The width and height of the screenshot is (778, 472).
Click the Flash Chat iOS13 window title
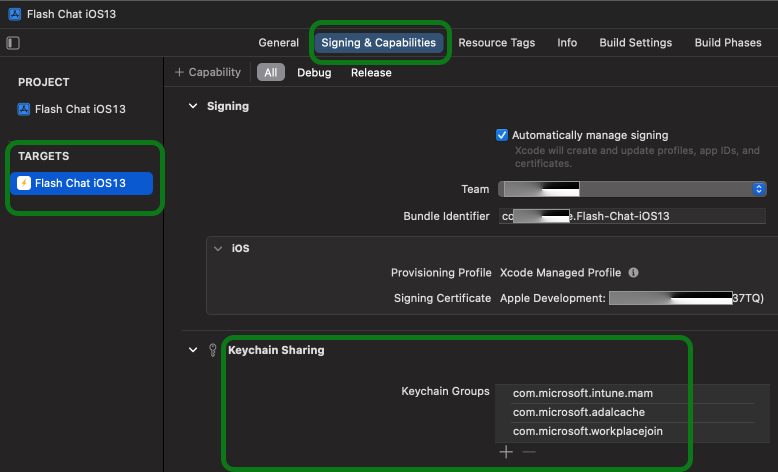71,14
